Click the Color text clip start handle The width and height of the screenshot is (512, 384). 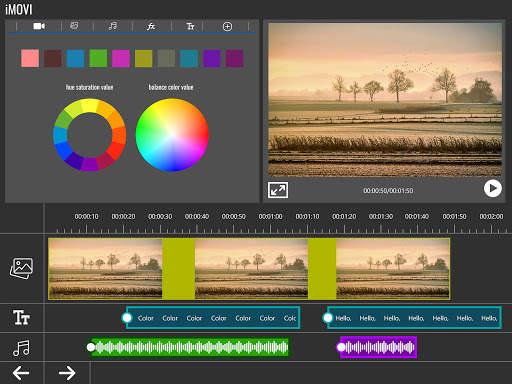pyautogui.click(x=127, y=318)
